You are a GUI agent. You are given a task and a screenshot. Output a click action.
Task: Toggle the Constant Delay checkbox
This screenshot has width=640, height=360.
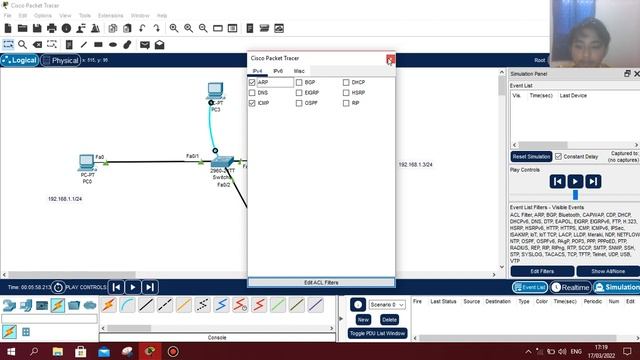pyautogui.click(x=558, y=156)
